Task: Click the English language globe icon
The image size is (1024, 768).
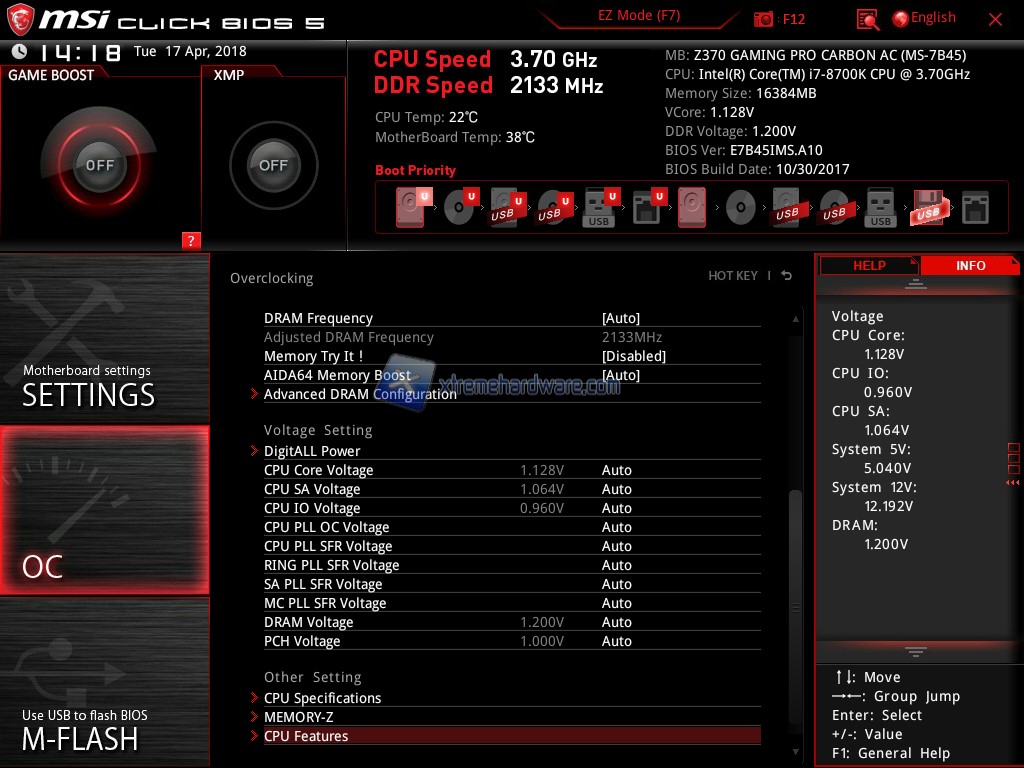Action: pyautogui.click(x=900, y=18)
